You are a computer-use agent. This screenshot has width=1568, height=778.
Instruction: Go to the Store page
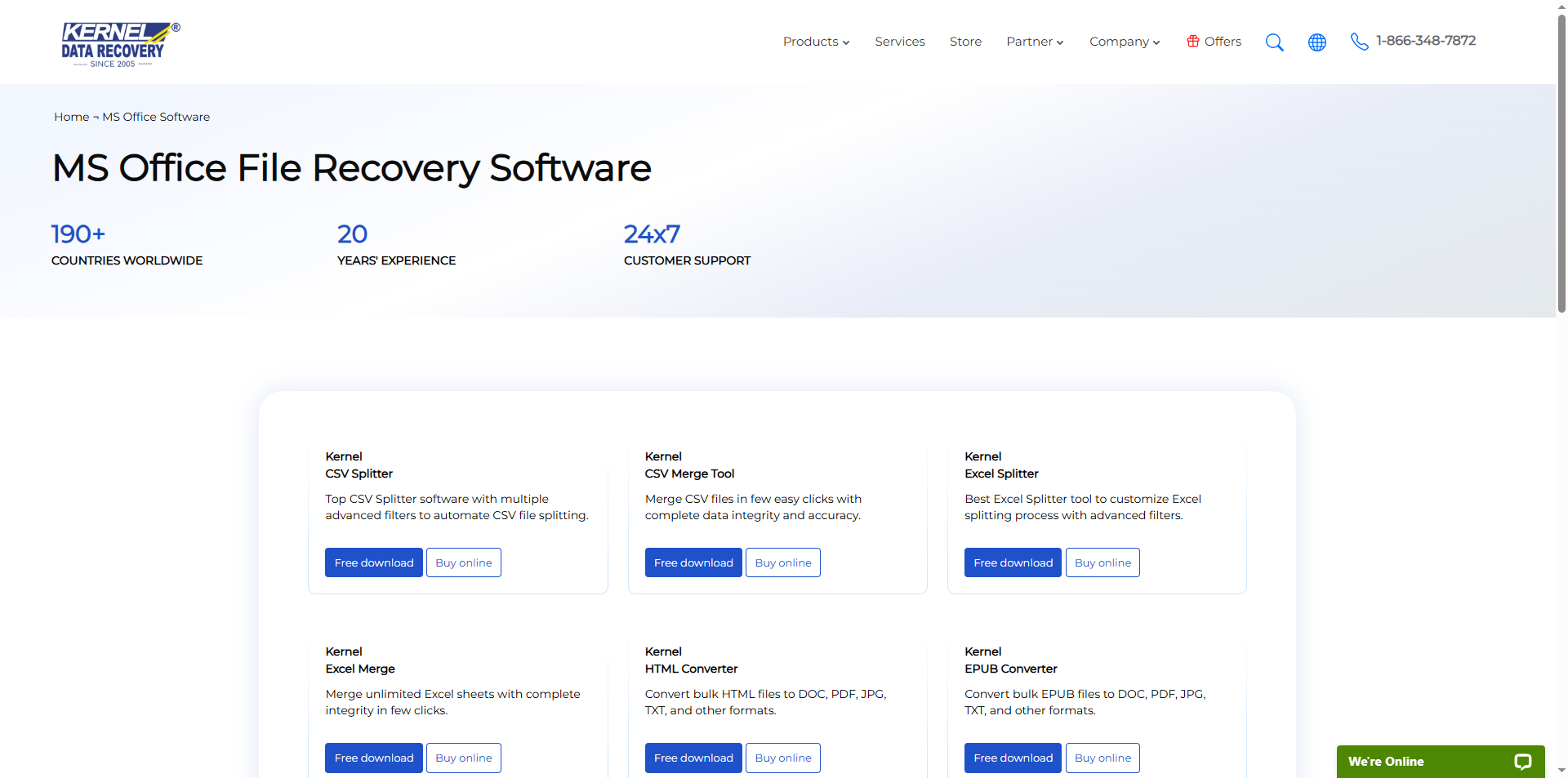pos(965,42)
